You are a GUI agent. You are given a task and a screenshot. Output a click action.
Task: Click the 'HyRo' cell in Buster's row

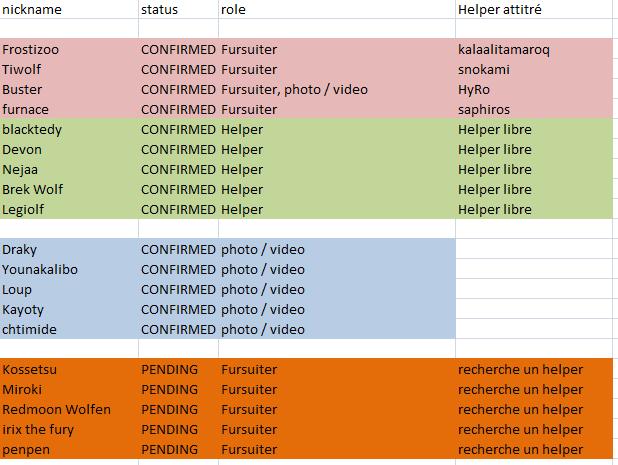click(x=474, y=89)
